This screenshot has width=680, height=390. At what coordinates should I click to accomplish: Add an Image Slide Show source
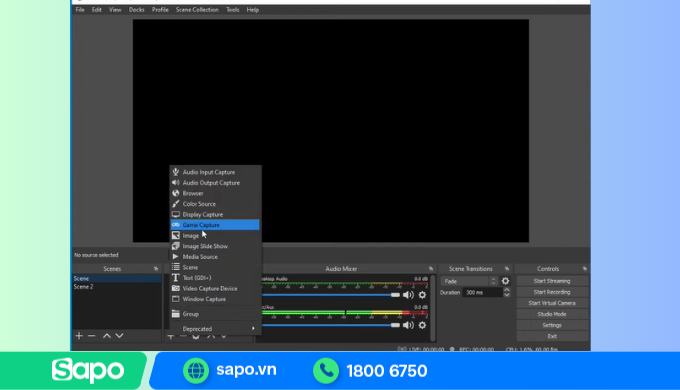click(215, 246)
